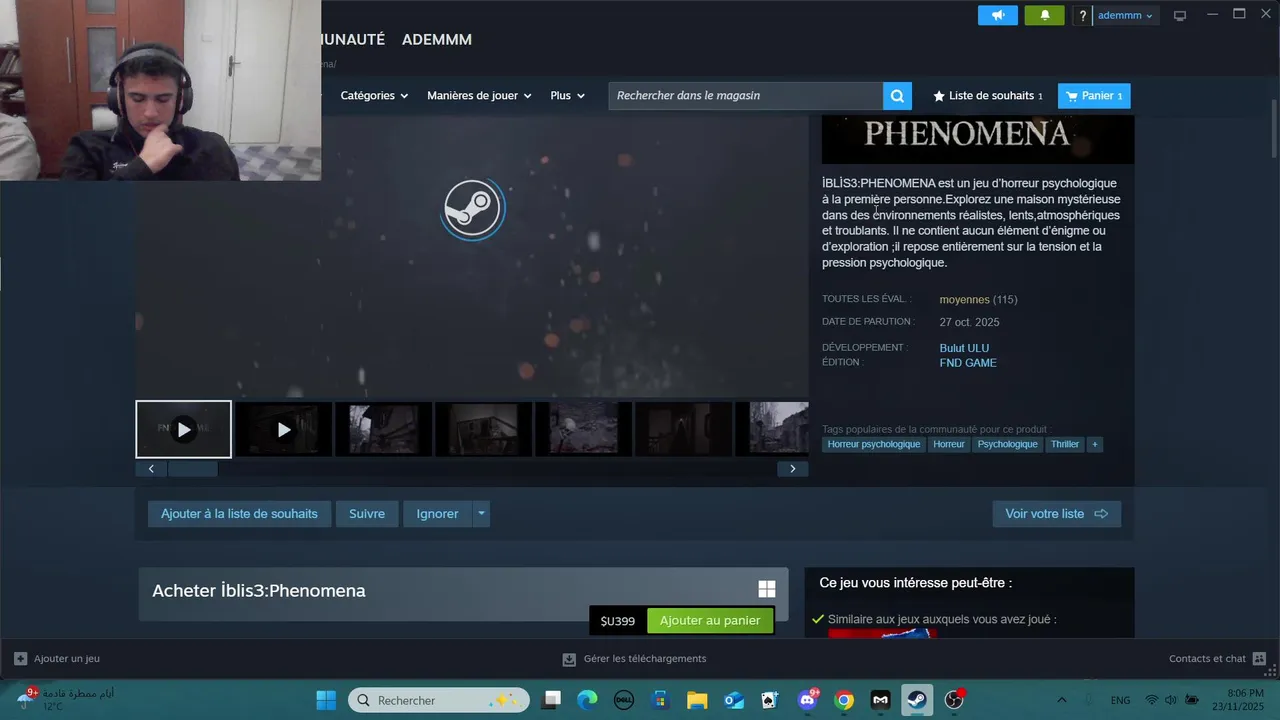The width and height of the screenshot is (1280, 720).
Task: Click the taskbar Rechercher box
Action: (x=439, y=700)
